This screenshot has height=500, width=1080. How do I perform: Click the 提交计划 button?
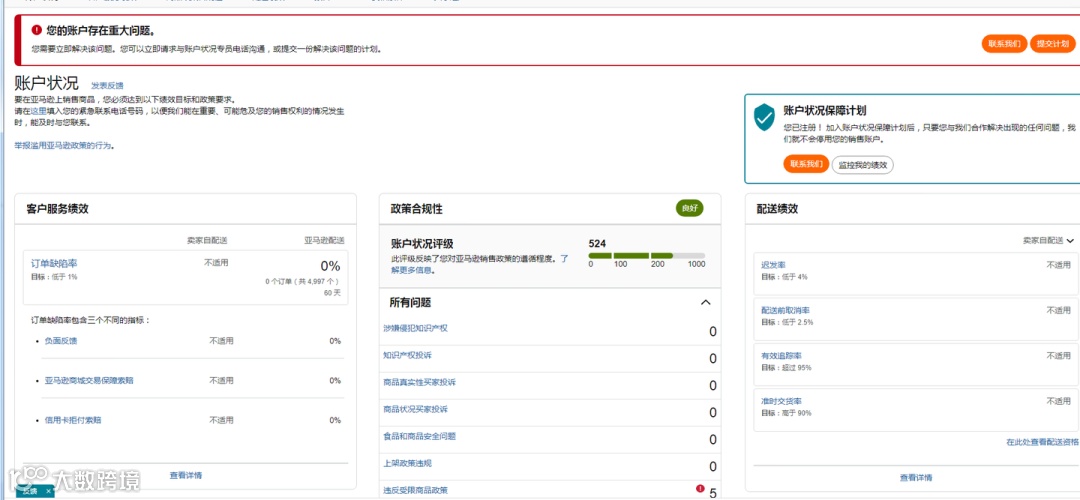point(1052,43)
